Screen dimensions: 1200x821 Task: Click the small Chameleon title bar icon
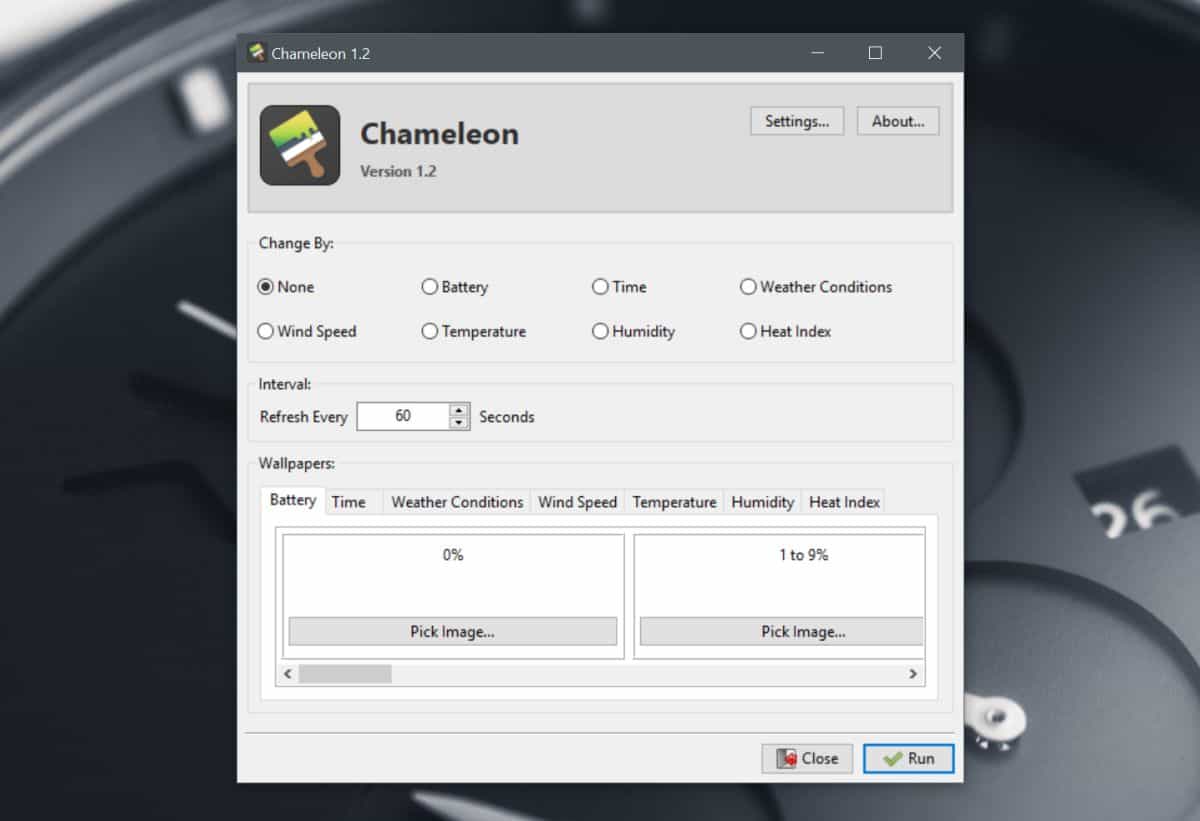coord(257,53)
